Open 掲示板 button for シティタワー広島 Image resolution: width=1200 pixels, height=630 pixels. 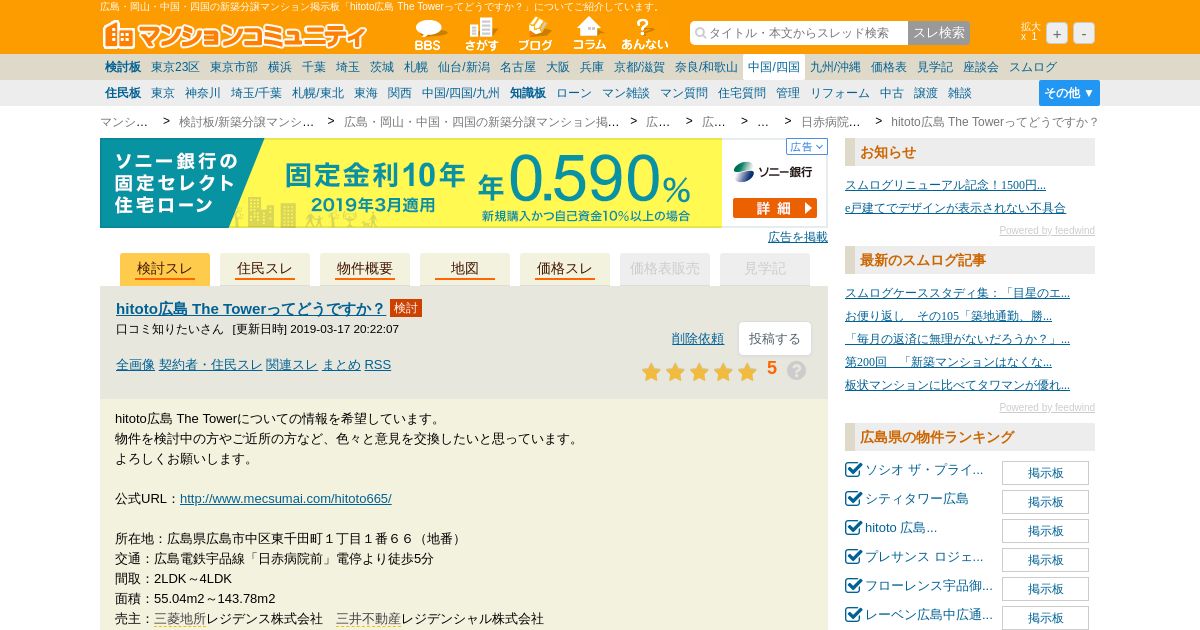click(x=1045, y=502)
